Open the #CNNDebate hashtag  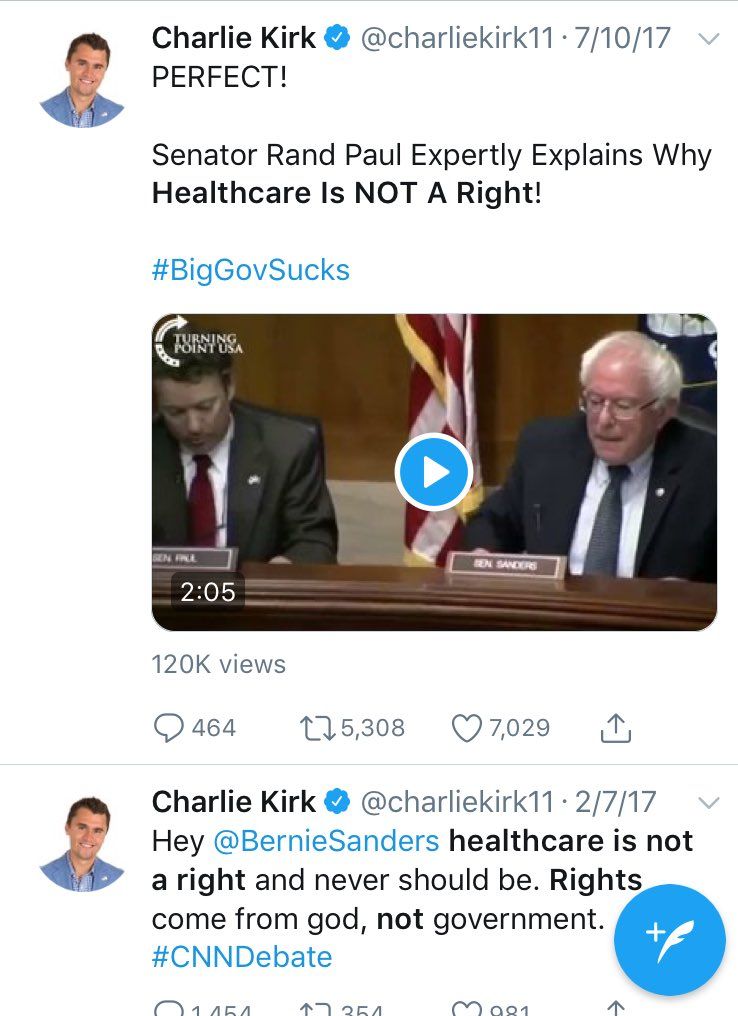[242, 956]
